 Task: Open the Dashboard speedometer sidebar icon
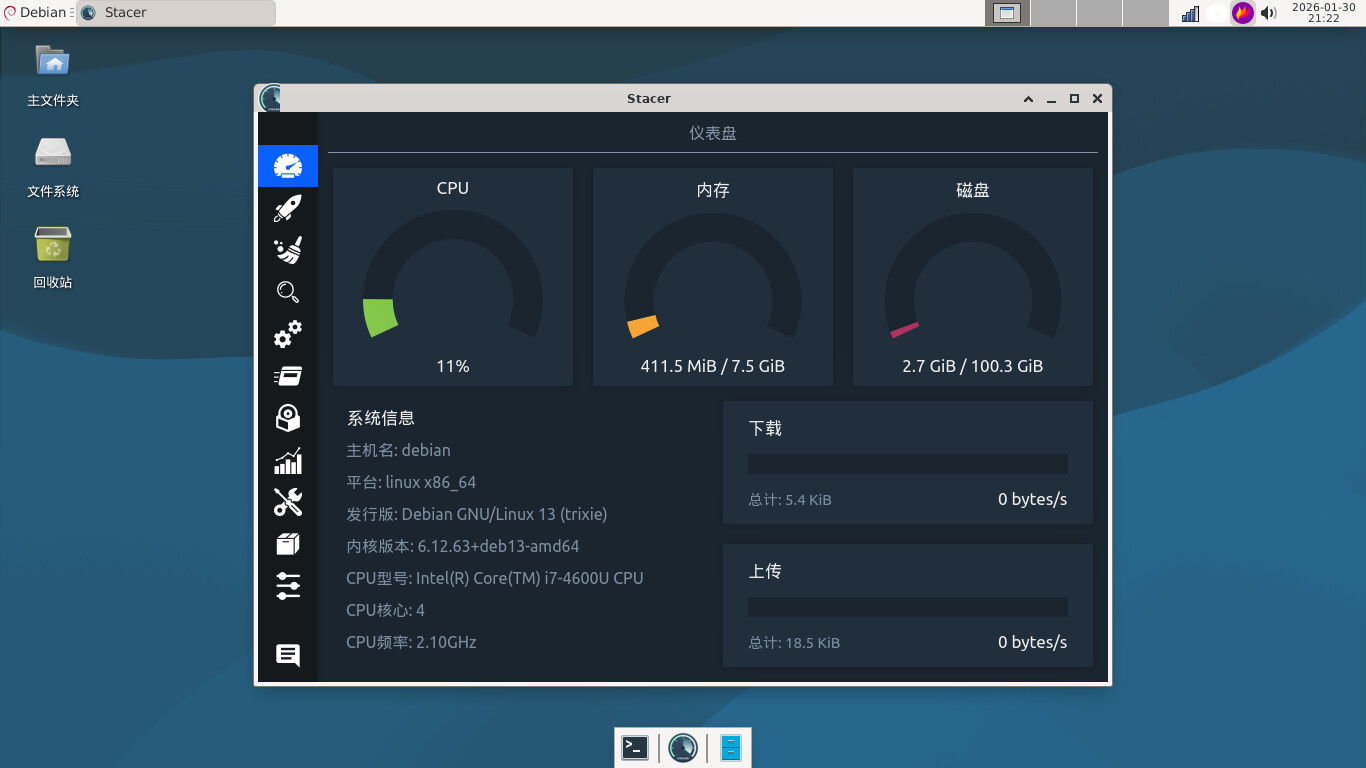click(288, 166)
